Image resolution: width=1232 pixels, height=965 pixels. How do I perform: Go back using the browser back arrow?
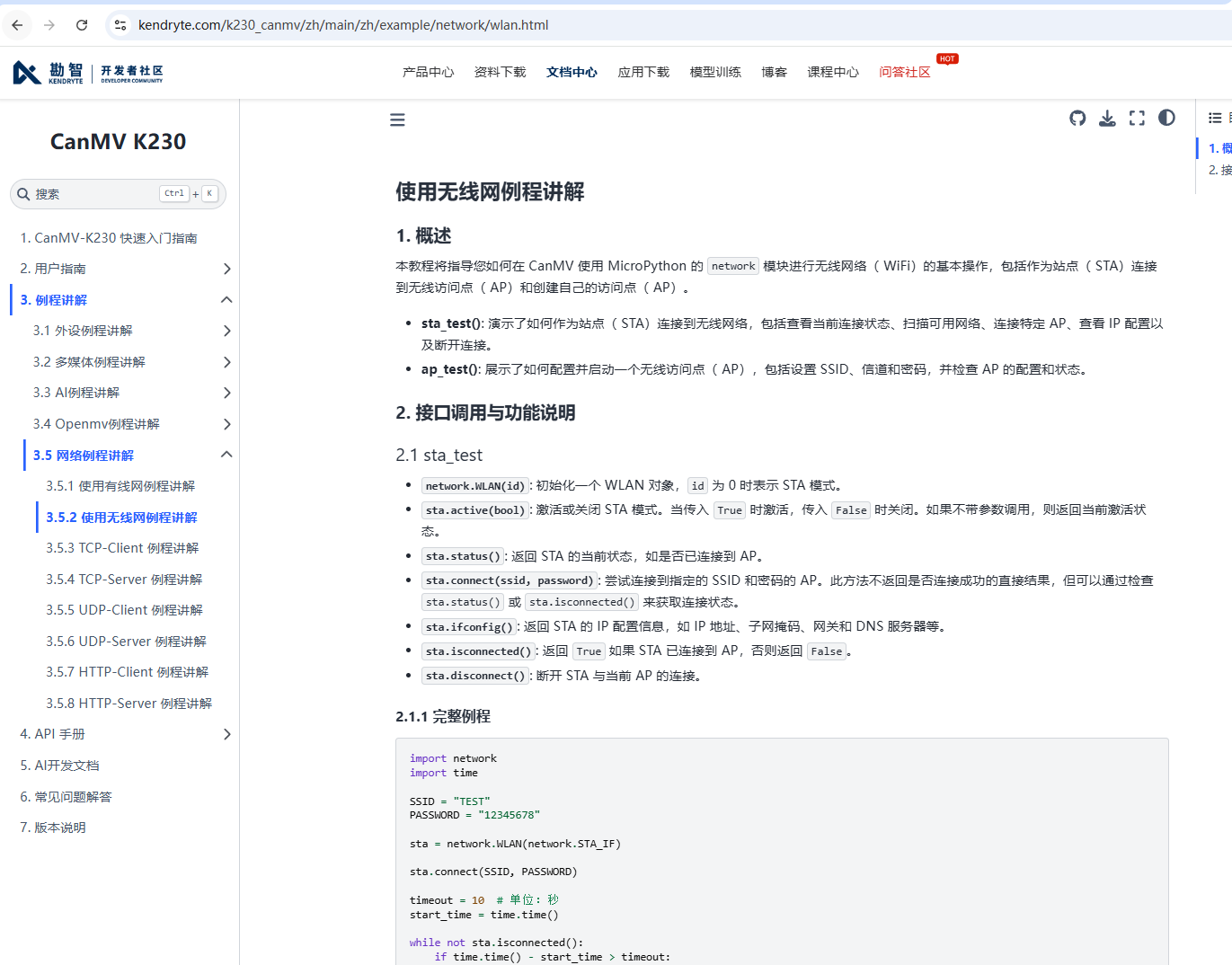point(17,25)
